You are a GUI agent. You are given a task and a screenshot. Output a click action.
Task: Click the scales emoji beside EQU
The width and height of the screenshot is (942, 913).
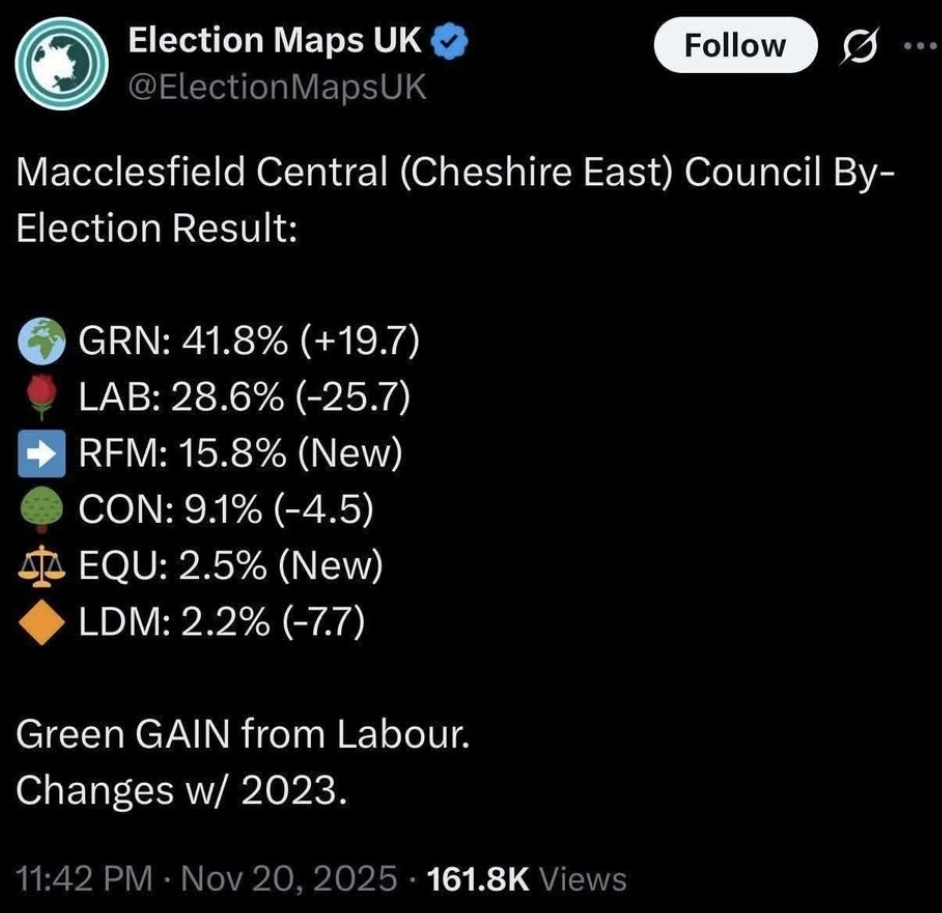coord(42,567)
